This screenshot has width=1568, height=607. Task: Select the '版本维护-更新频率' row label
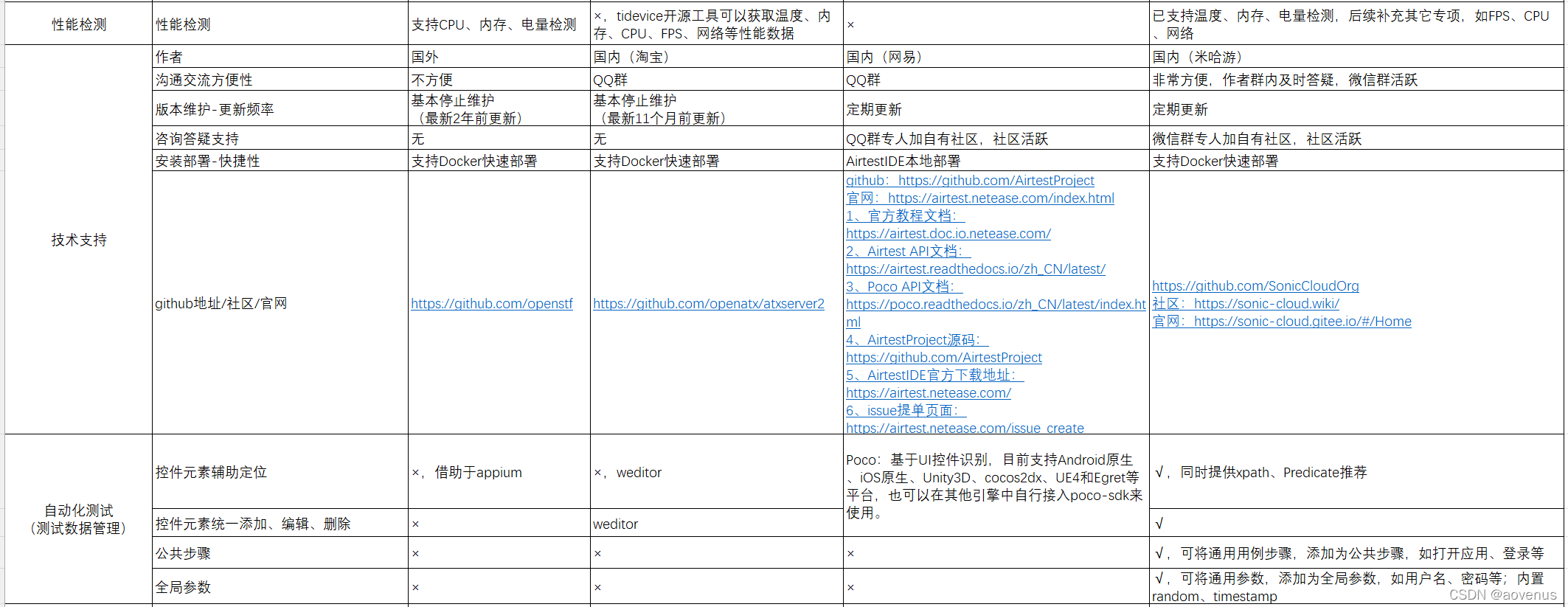[x=280, y=109]
